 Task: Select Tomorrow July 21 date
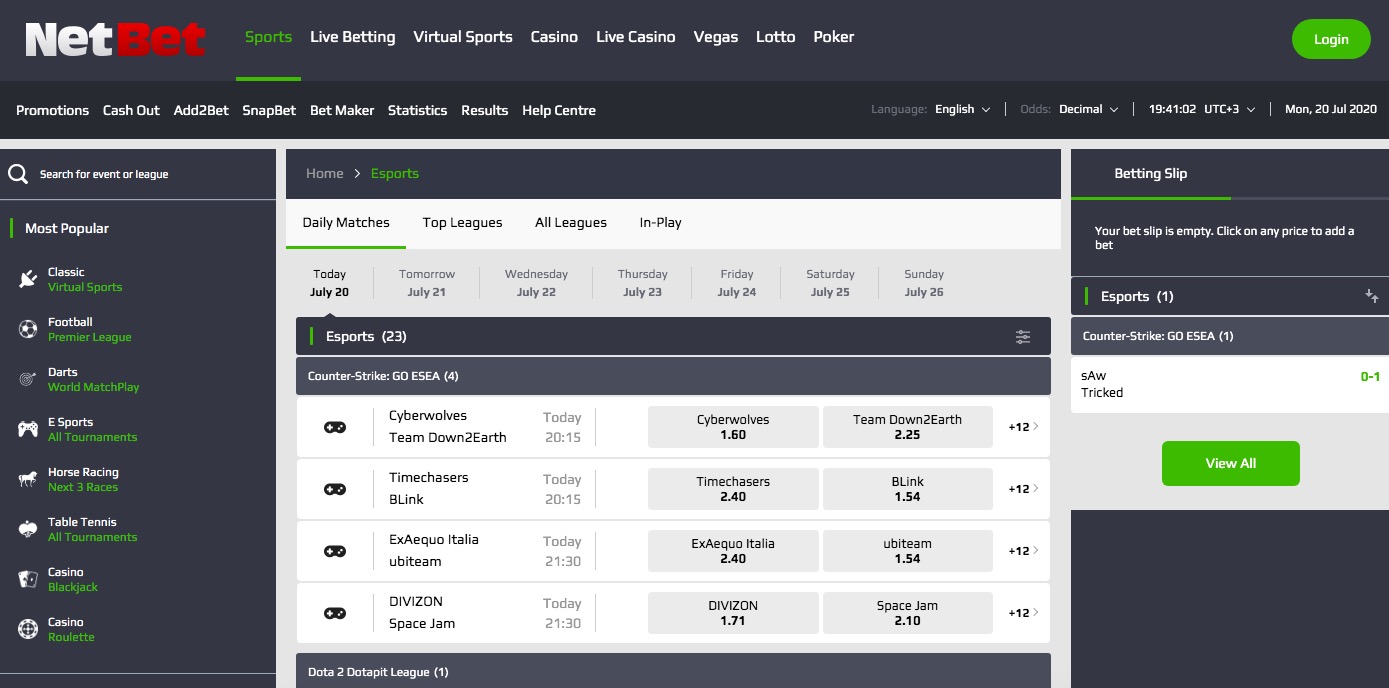click(x=427, y=283)
